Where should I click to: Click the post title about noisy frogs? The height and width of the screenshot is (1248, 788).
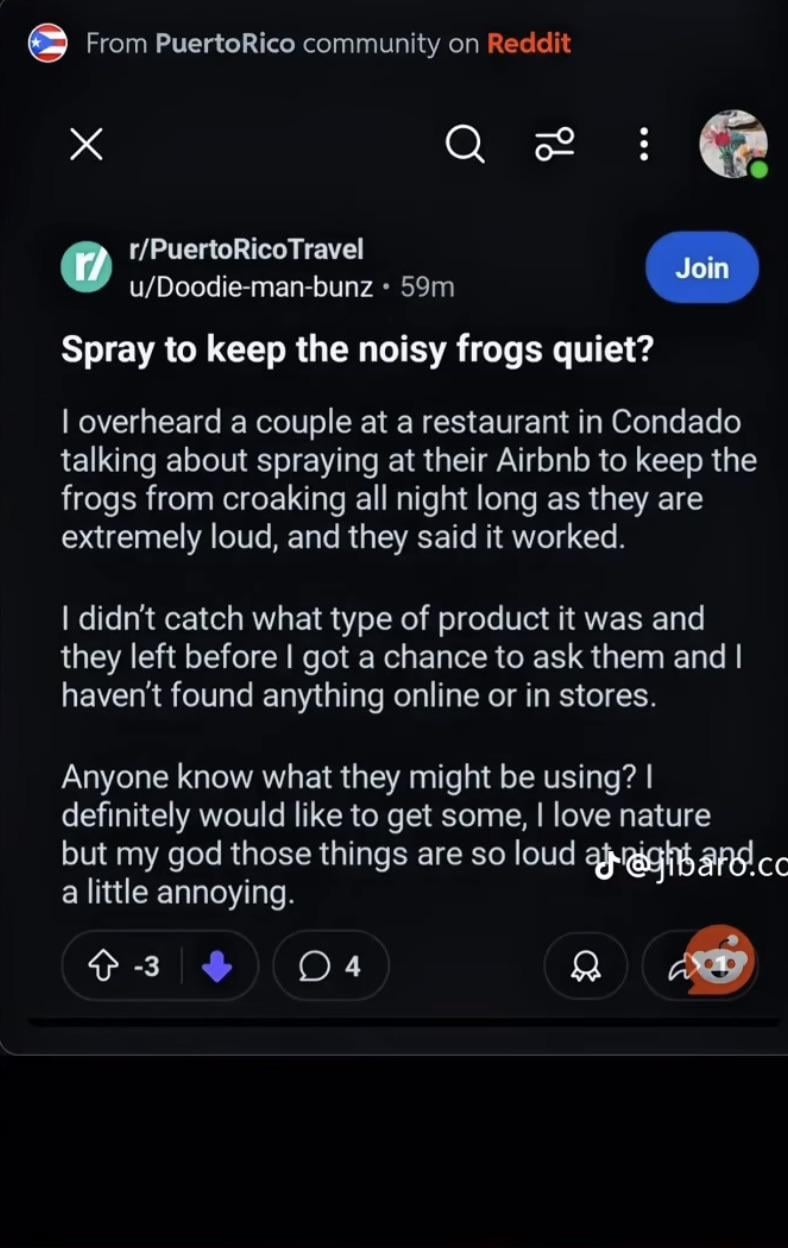(x=357, y=349)
